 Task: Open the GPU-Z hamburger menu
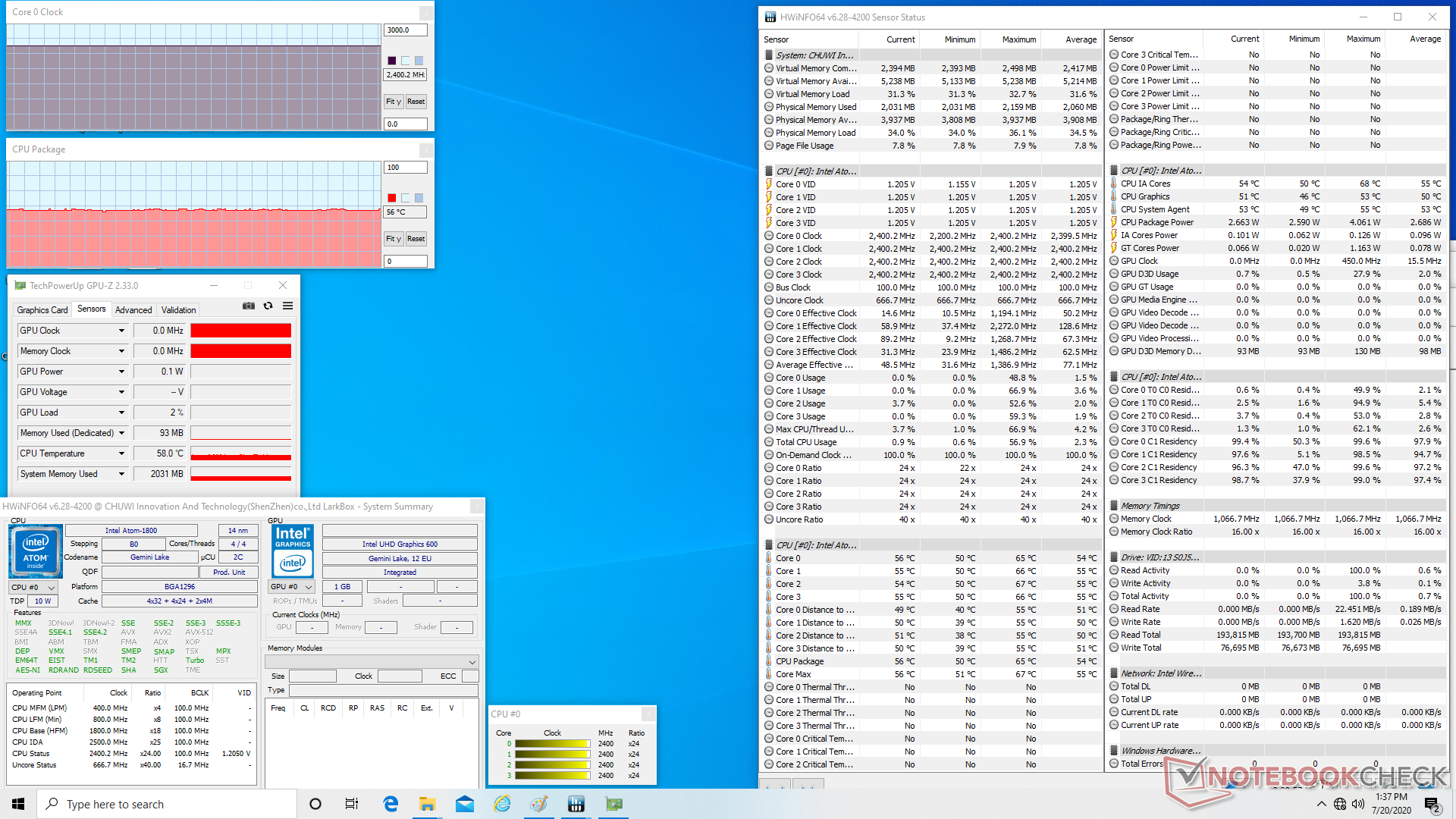tap(287, 306)
